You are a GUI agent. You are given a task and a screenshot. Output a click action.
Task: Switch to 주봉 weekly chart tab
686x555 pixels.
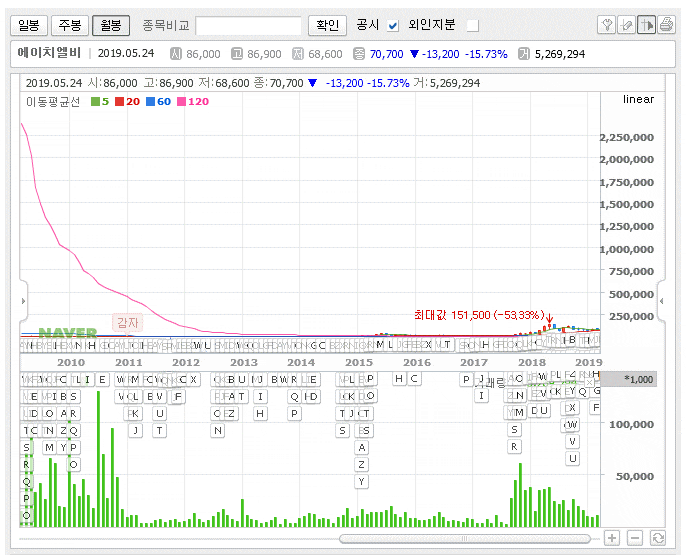coord(70,25)
